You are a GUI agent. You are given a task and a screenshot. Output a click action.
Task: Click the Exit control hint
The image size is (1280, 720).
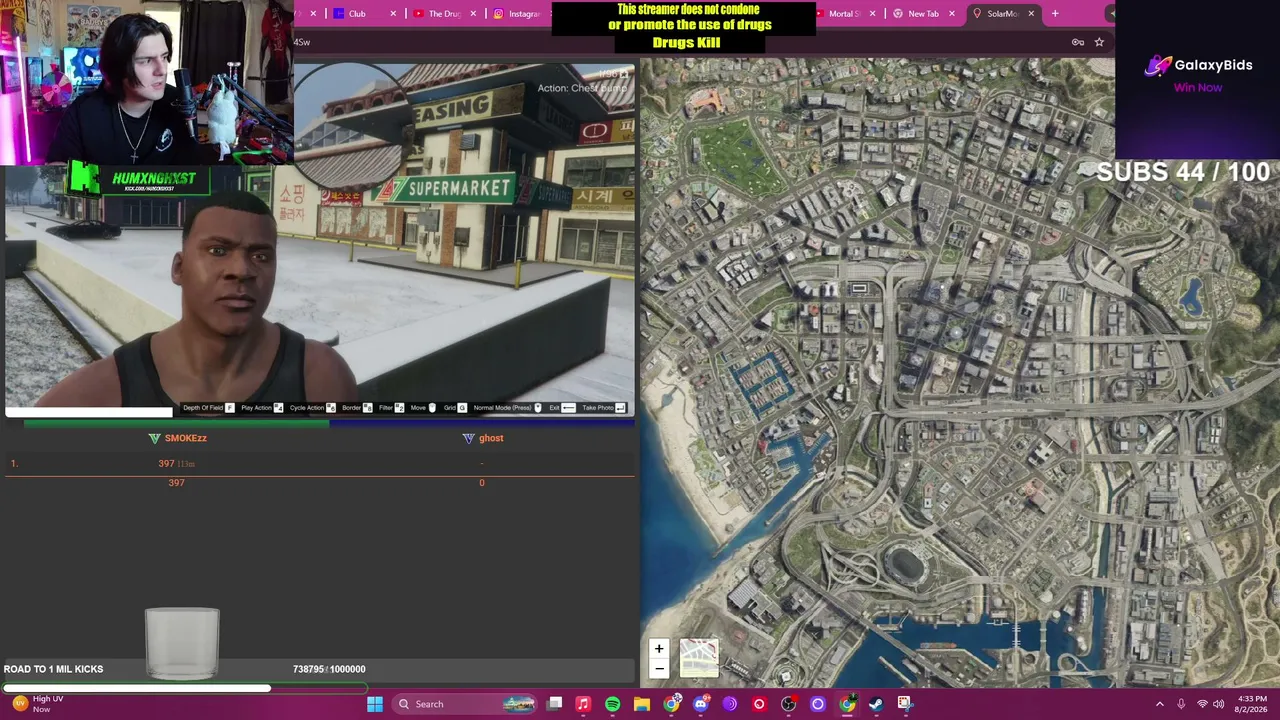click(562, 408)
